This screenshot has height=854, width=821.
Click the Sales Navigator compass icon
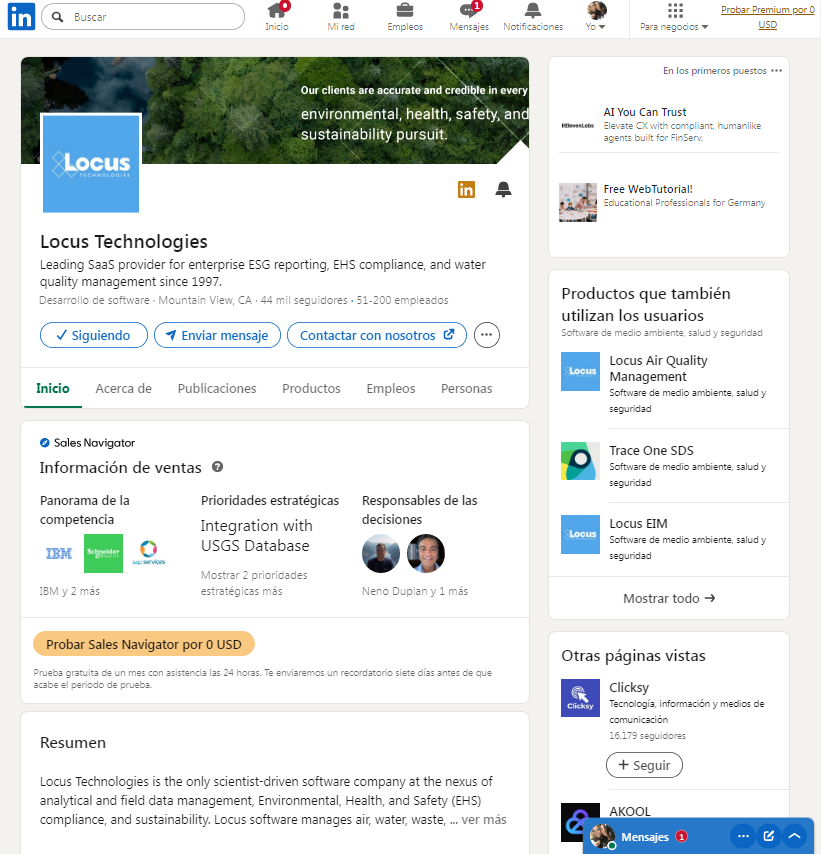coord(45,443)
